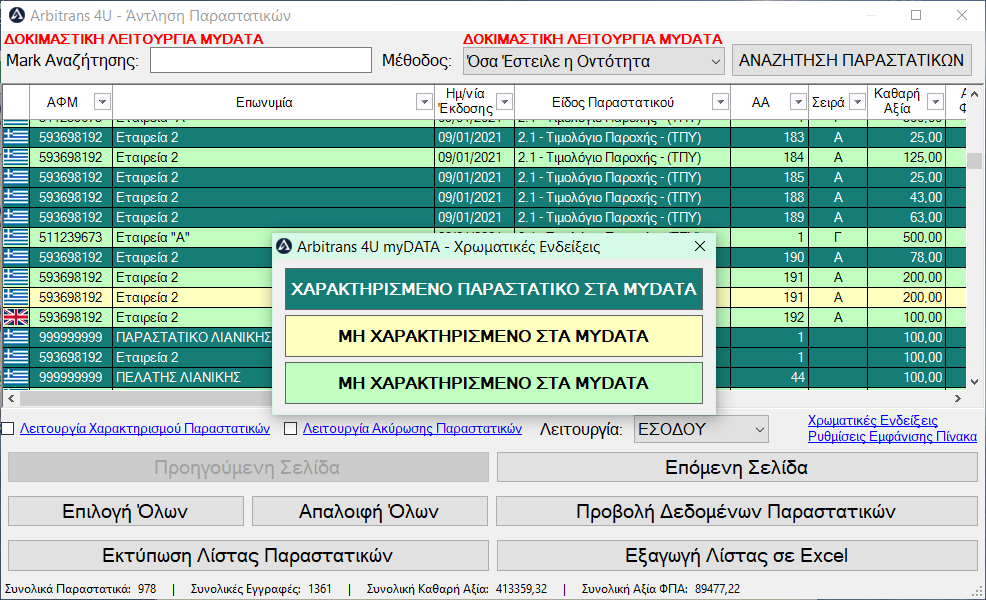
Task: Open the Επωνυμία column filter arrow
Action: (x=424, y=102)
